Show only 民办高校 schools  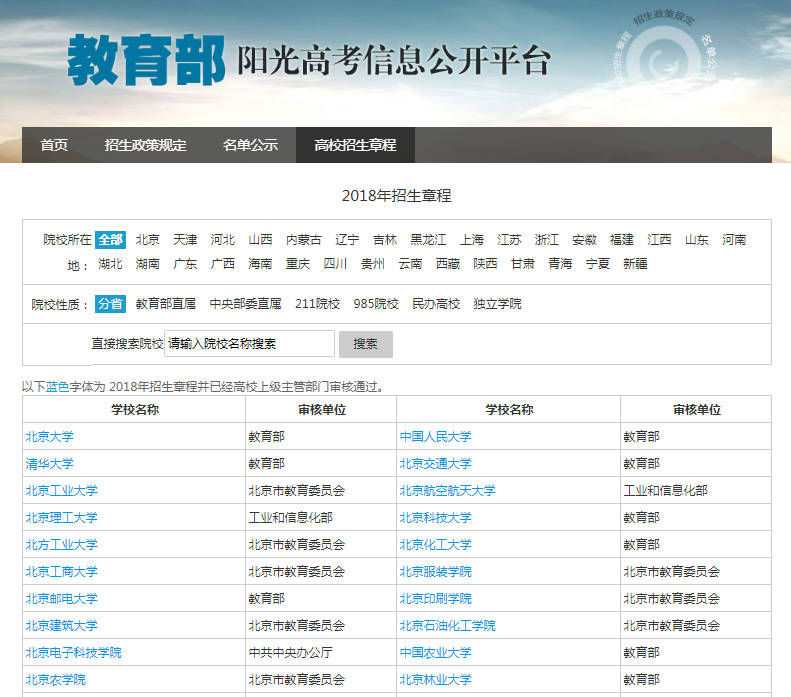436,304
